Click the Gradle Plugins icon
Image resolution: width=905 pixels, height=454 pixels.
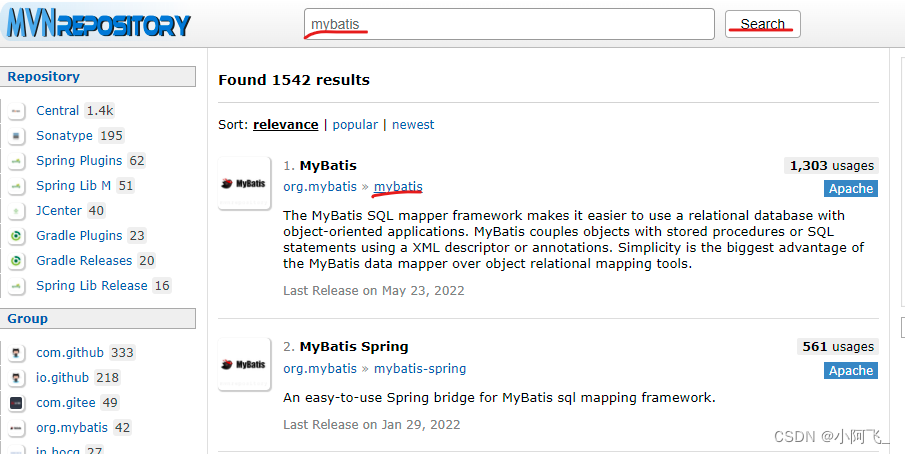pyautogui.click(x=17, y=236)
